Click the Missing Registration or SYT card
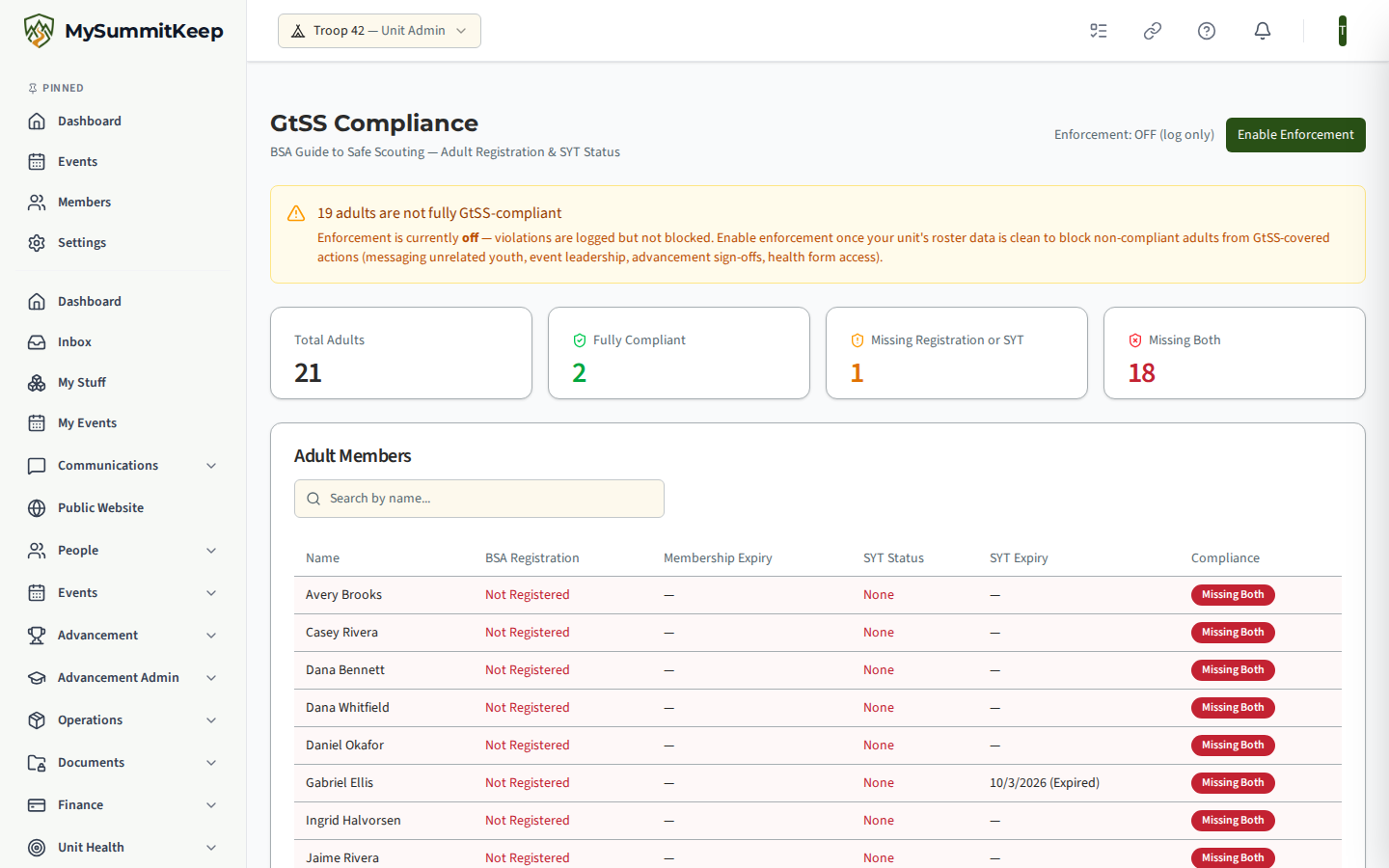The image size is (1389, 868). [x=957, y=353]
